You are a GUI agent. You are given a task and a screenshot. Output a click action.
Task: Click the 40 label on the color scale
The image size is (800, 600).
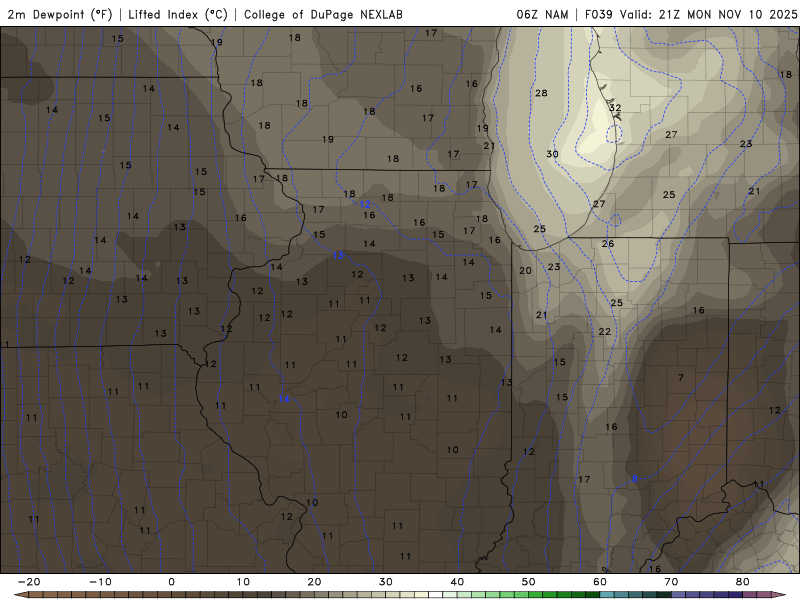(x=457, y=582)
